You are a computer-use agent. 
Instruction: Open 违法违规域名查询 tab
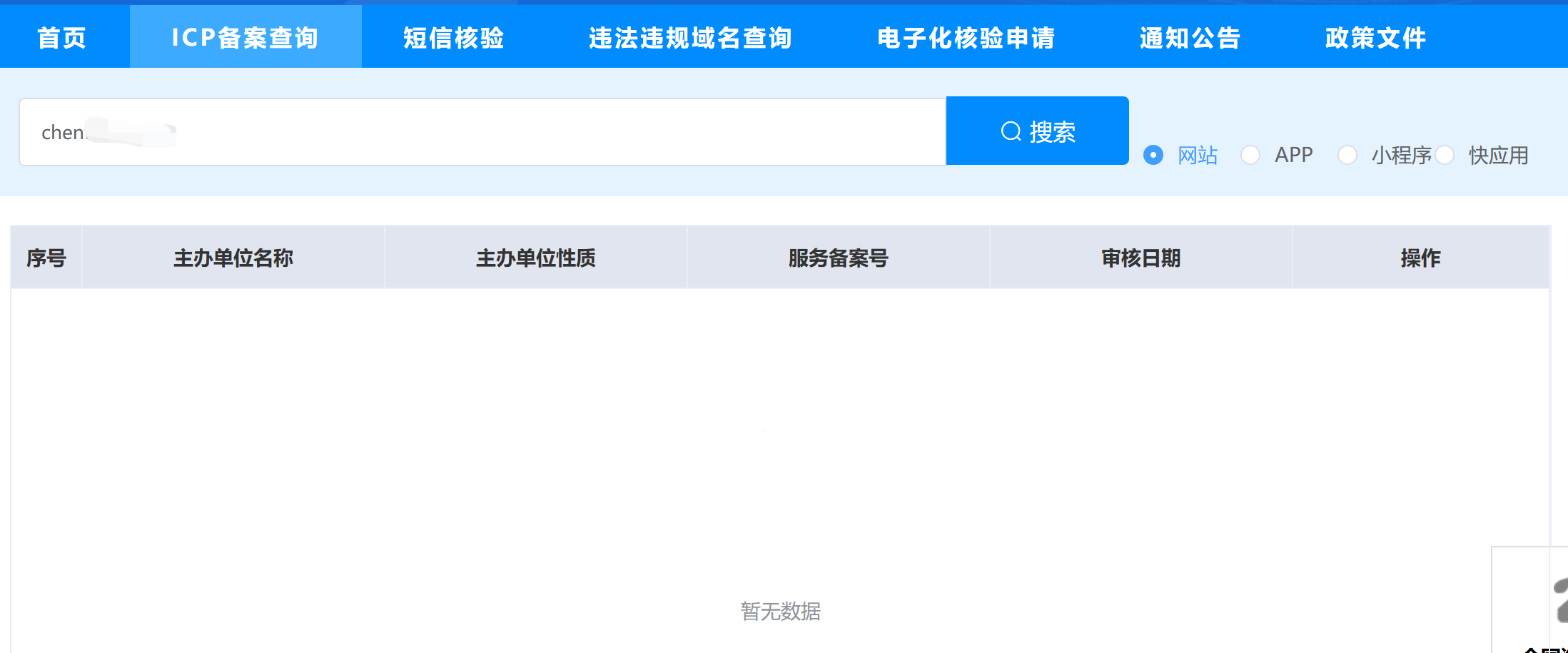[690, 37]
